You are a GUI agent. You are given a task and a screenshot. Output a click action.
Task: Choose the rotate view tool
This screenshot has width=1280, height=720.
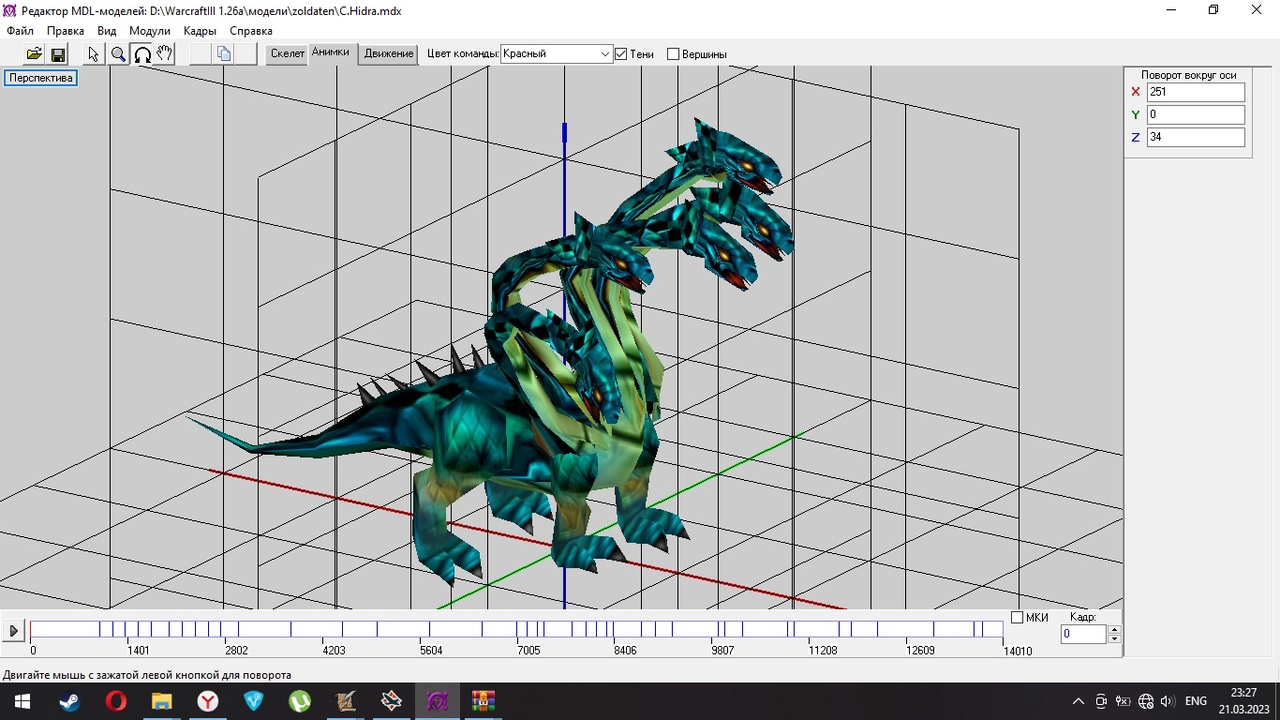(x=142, y=54)
